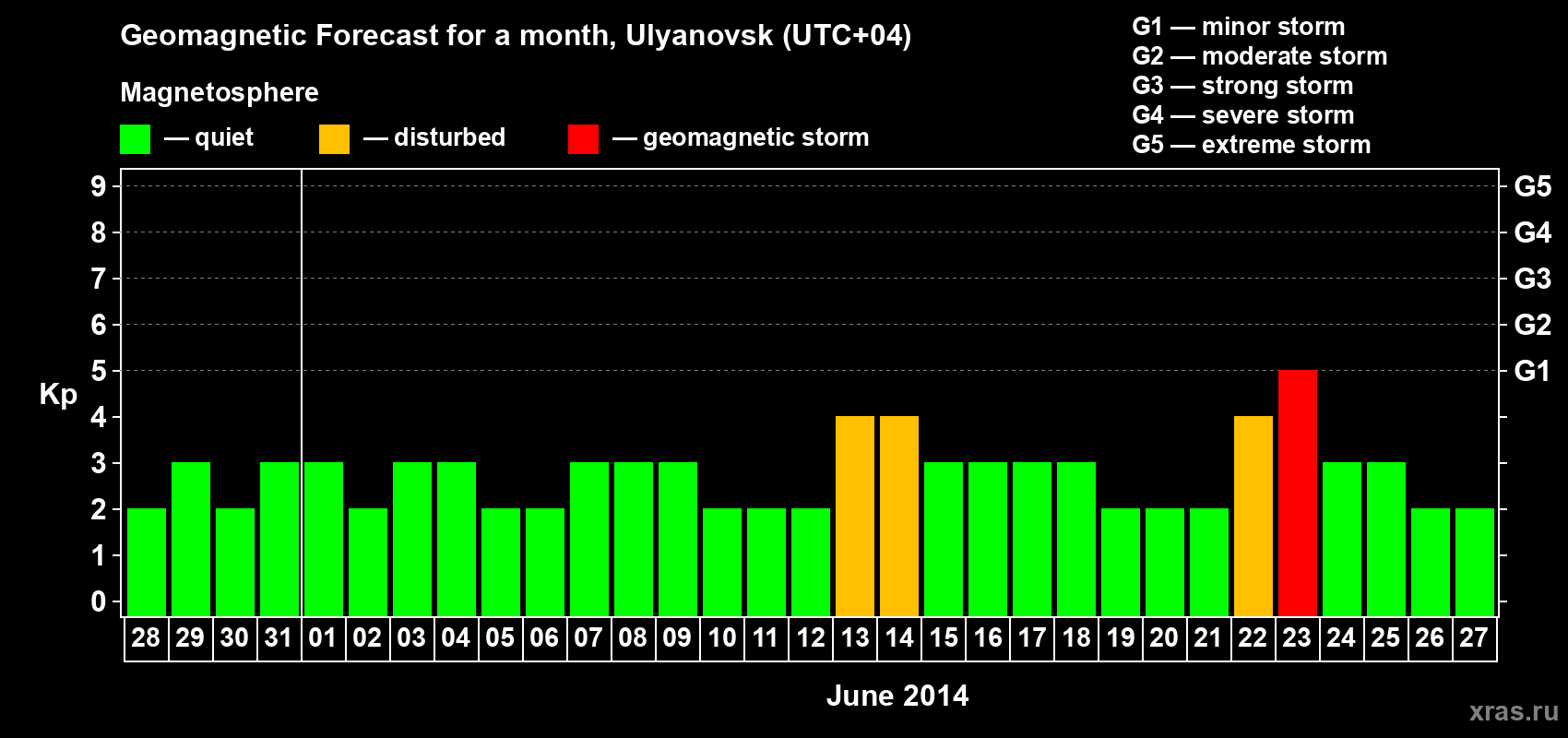Image resolution: width=1568 pixels, height=738 pixels.
Task: Click the 'G2 — moderate storm' legend text
Action: tap(1260, 56)
